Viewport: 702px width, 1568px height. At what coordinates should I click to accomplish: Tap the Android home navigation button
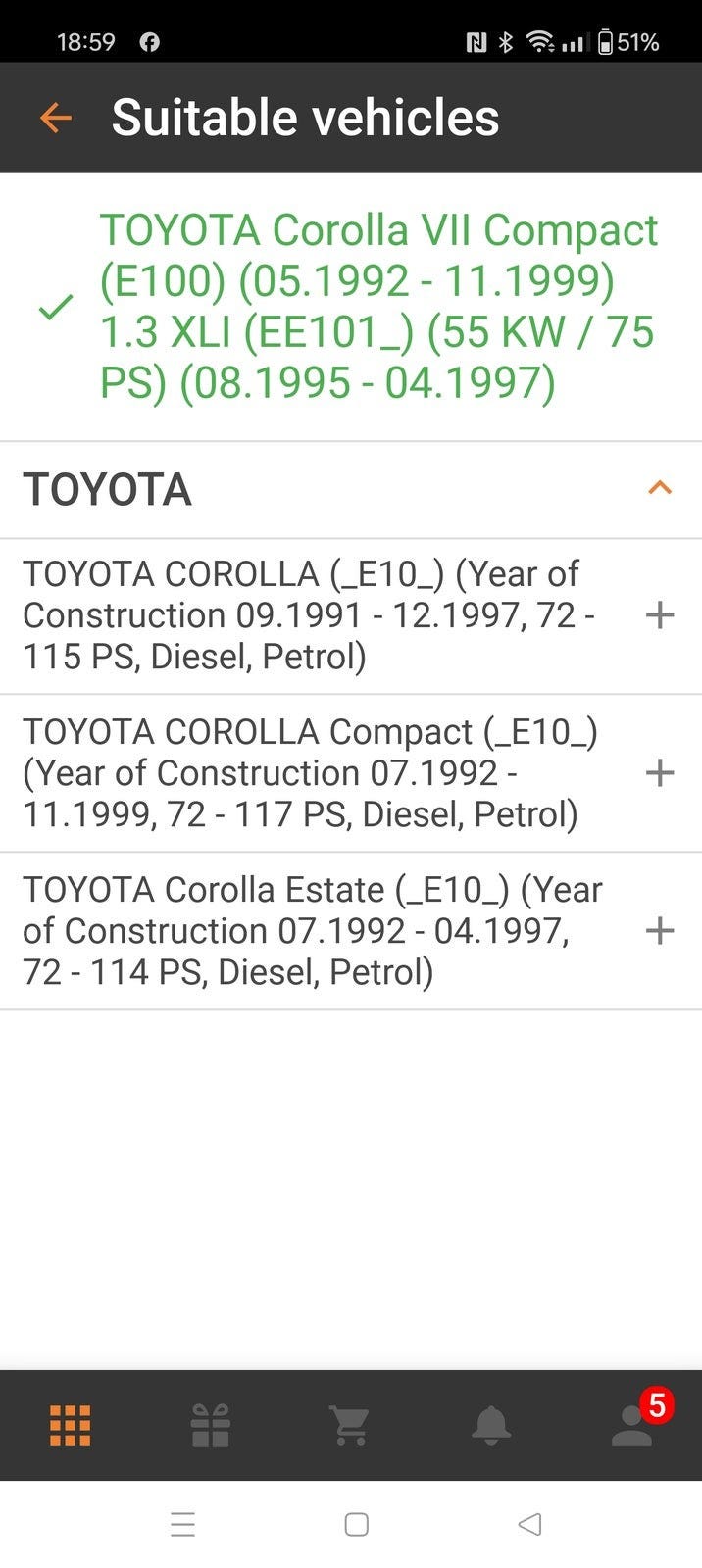pyautogui.click(x=356, y=1524)
